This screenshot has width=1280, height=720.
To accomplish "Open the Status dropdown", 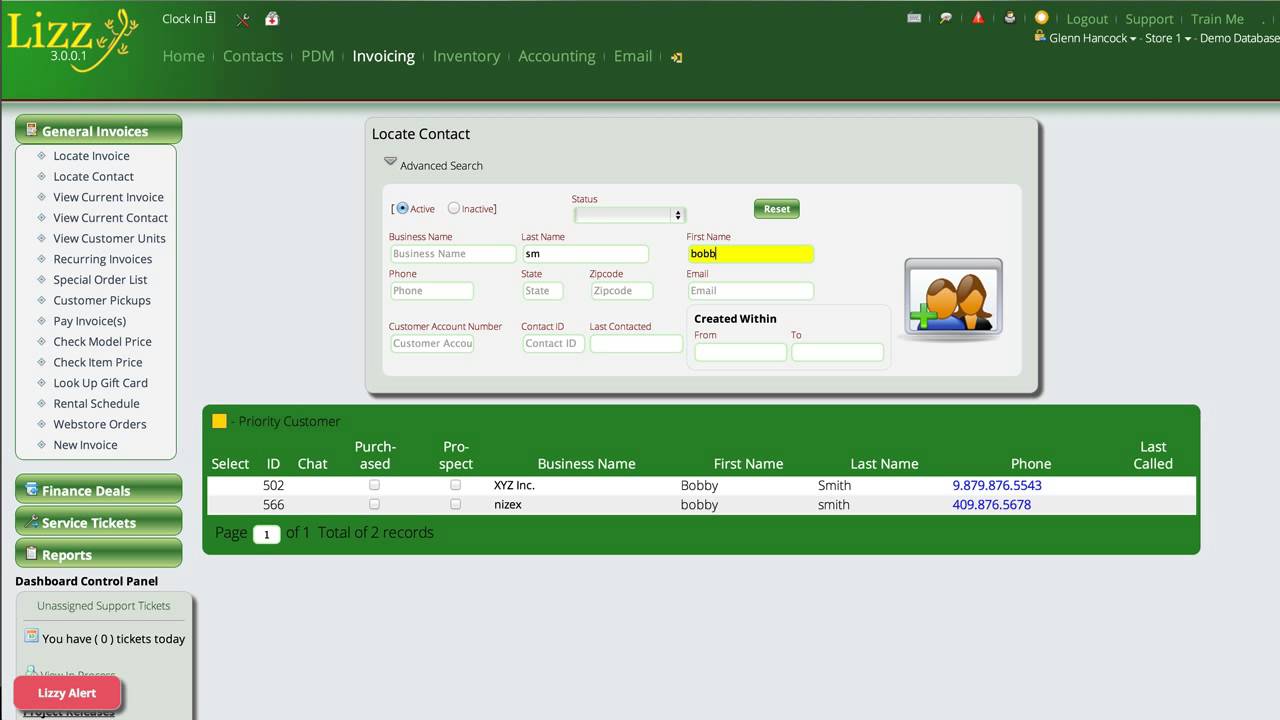I will point(629,215).
